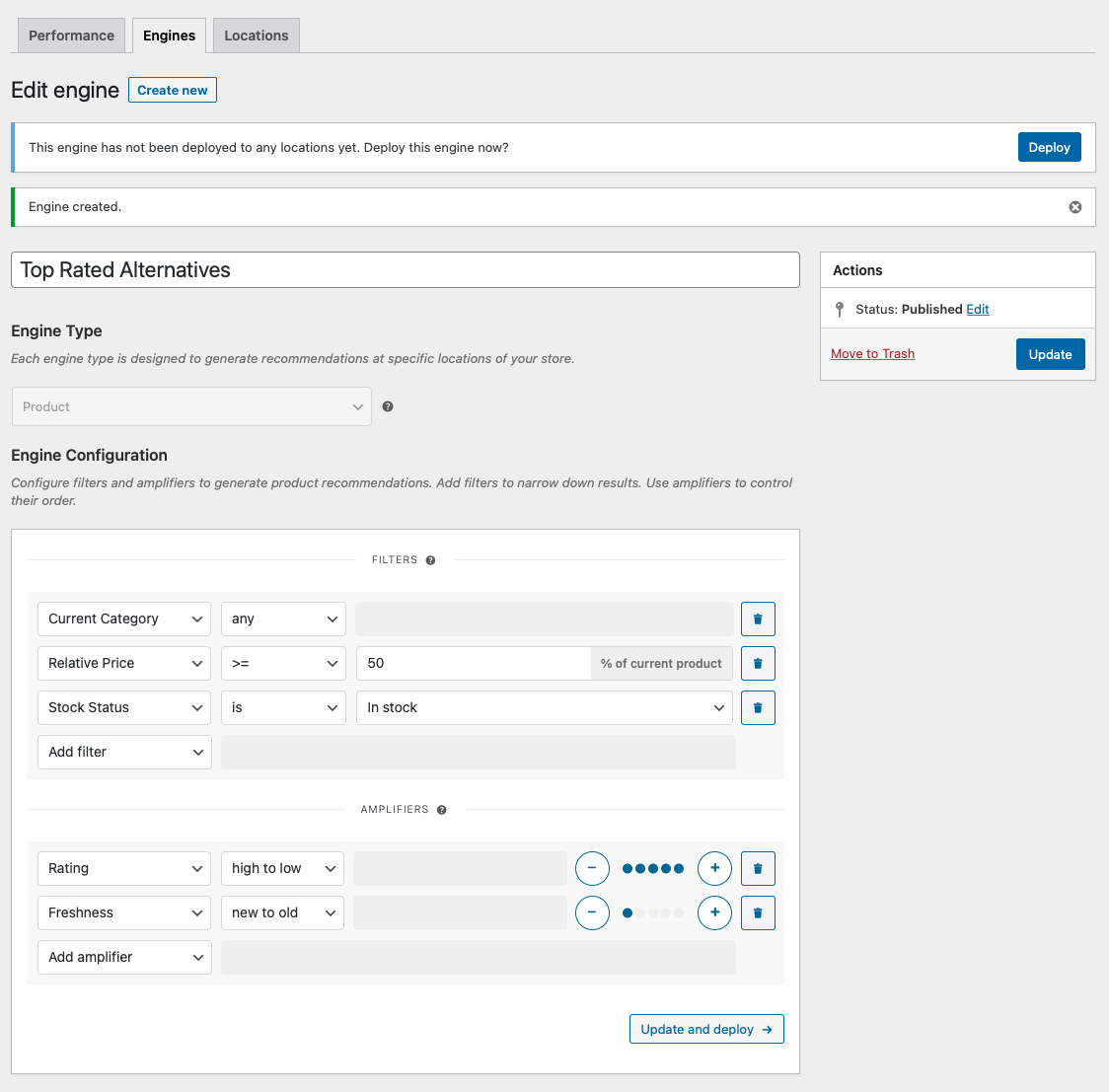The width and height of the screenshot is (1109, 1092).
Task: Delete the Rating amplifier
Action: (x=758, y=868)
